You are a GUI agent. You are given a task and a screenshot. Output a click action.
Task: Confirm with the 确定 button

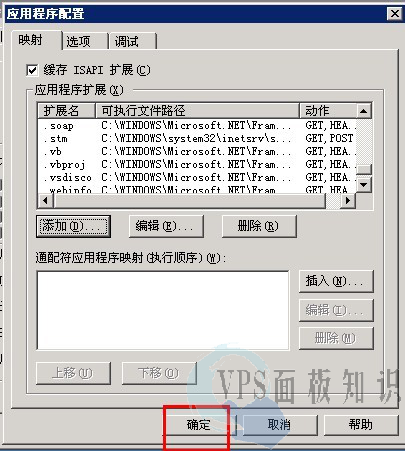[x=199, y=425]
